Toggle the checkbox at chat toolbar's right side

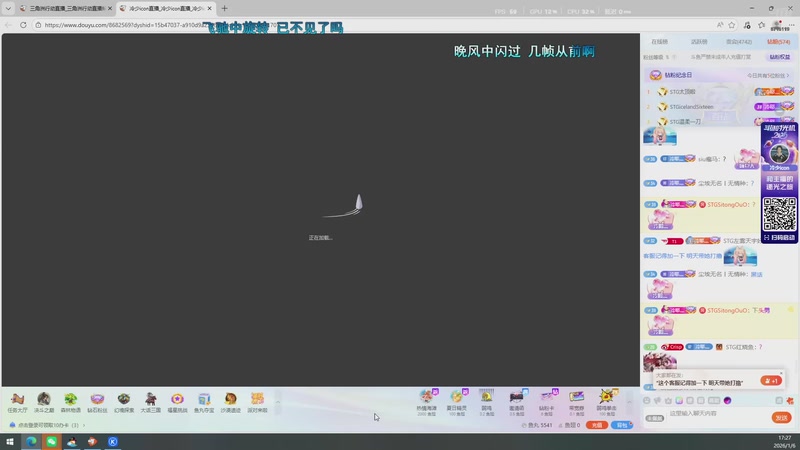pos(779,401)
